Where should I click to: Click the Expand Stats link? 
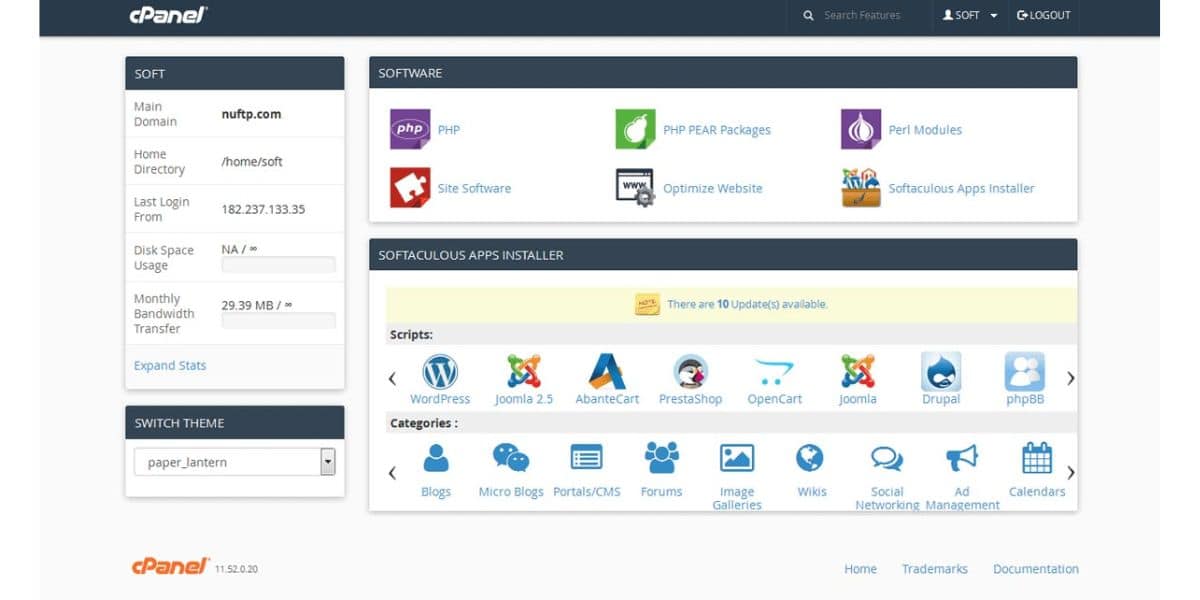tap(170, 366)
